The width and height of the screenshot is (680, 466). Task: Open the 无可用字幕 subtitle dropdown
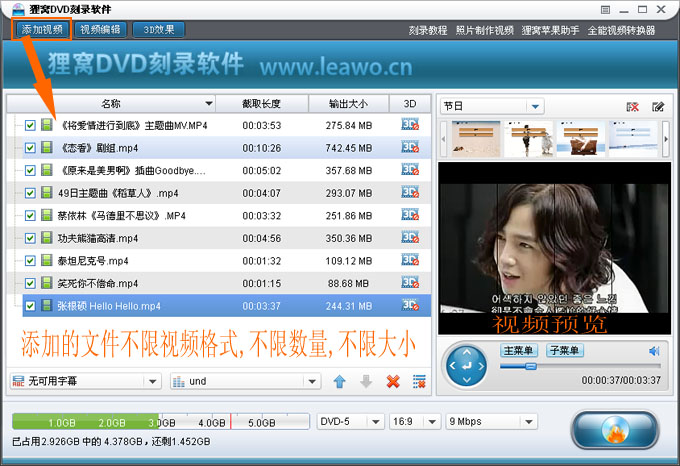[x=85, y=381]
